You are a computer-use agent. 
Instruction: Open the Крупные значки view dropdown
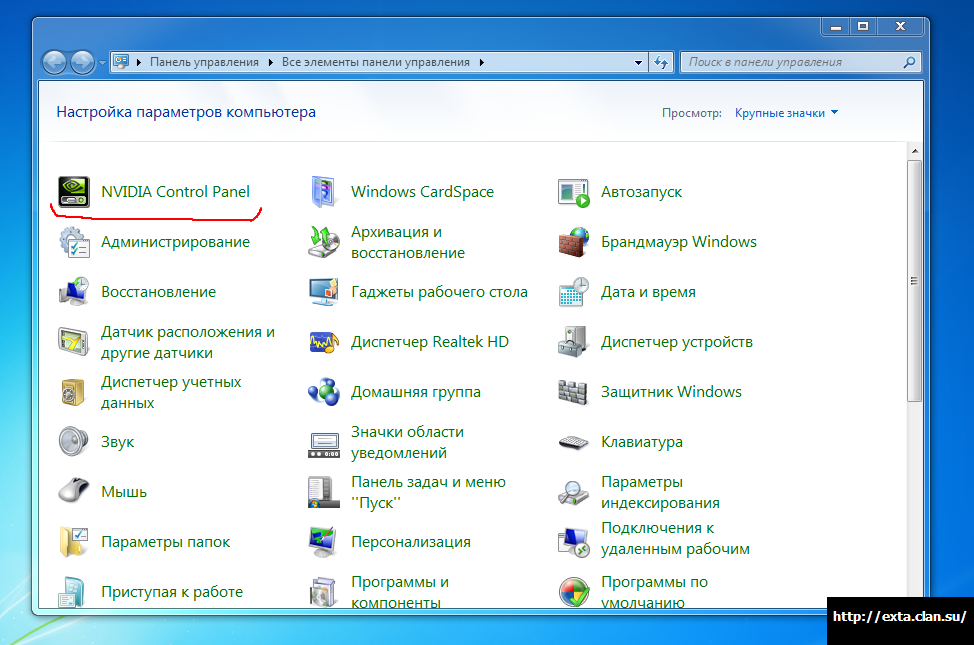pyautogui.click(x=786, y=113)
